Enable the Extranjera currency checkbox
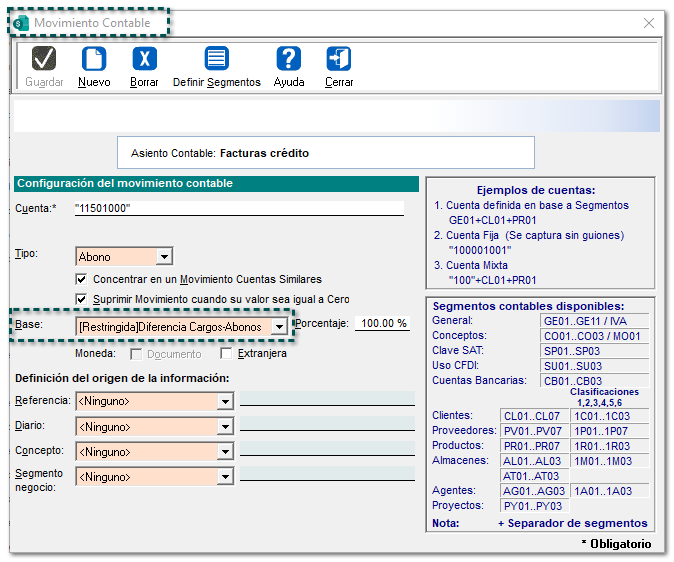Image resolution: width=674 pixels, height=562 pixels. [x=226, y=354]
